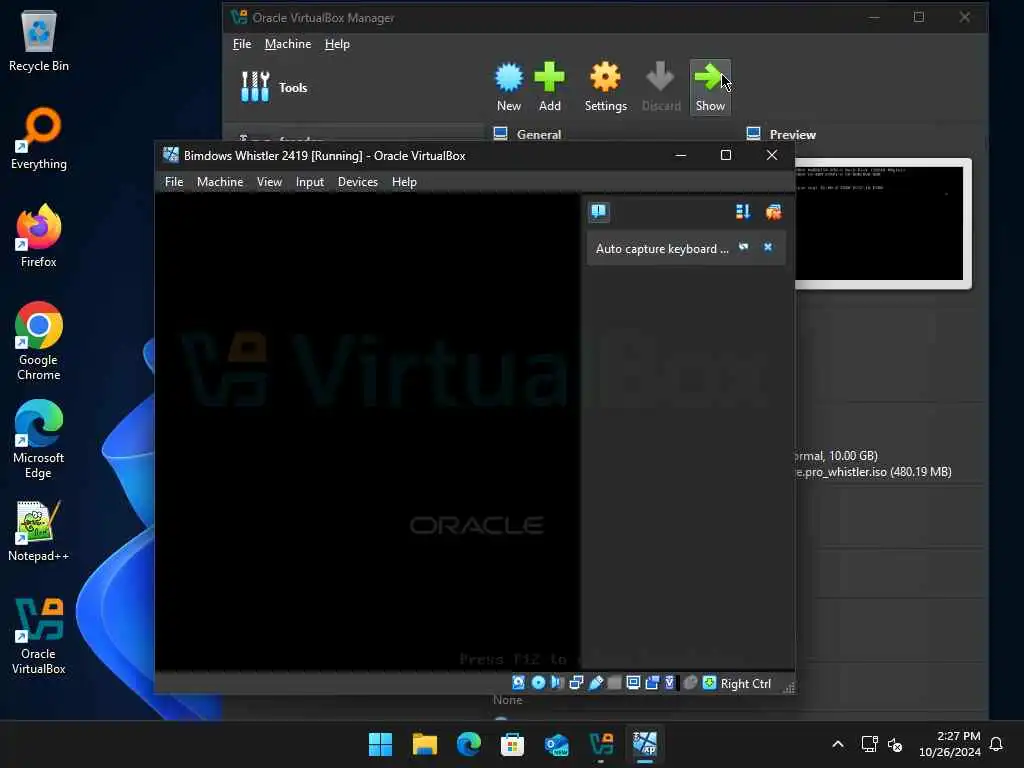
Task: Click the General section header in Manager
Action: (x=539, y=135)
